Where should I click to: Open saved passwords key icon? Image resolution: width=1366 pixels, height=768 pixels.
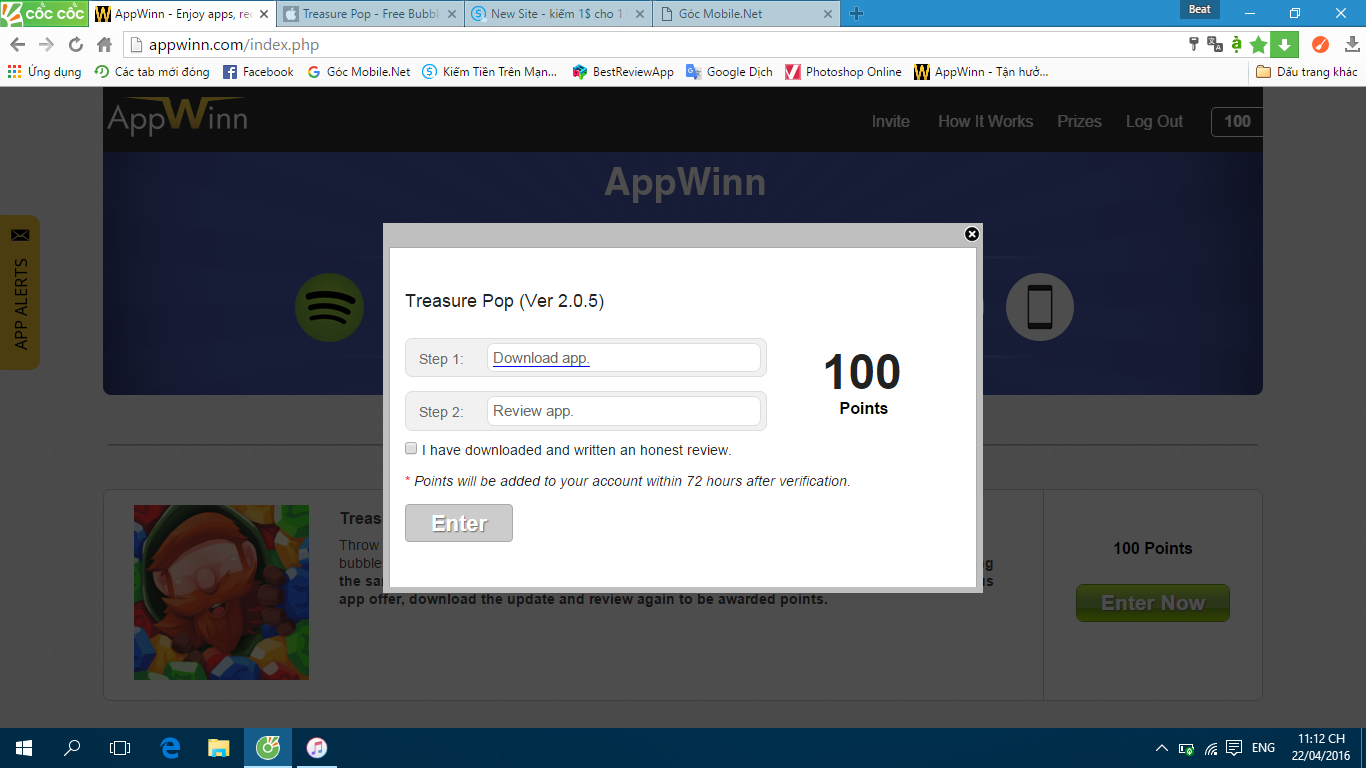pos(1193,44)
